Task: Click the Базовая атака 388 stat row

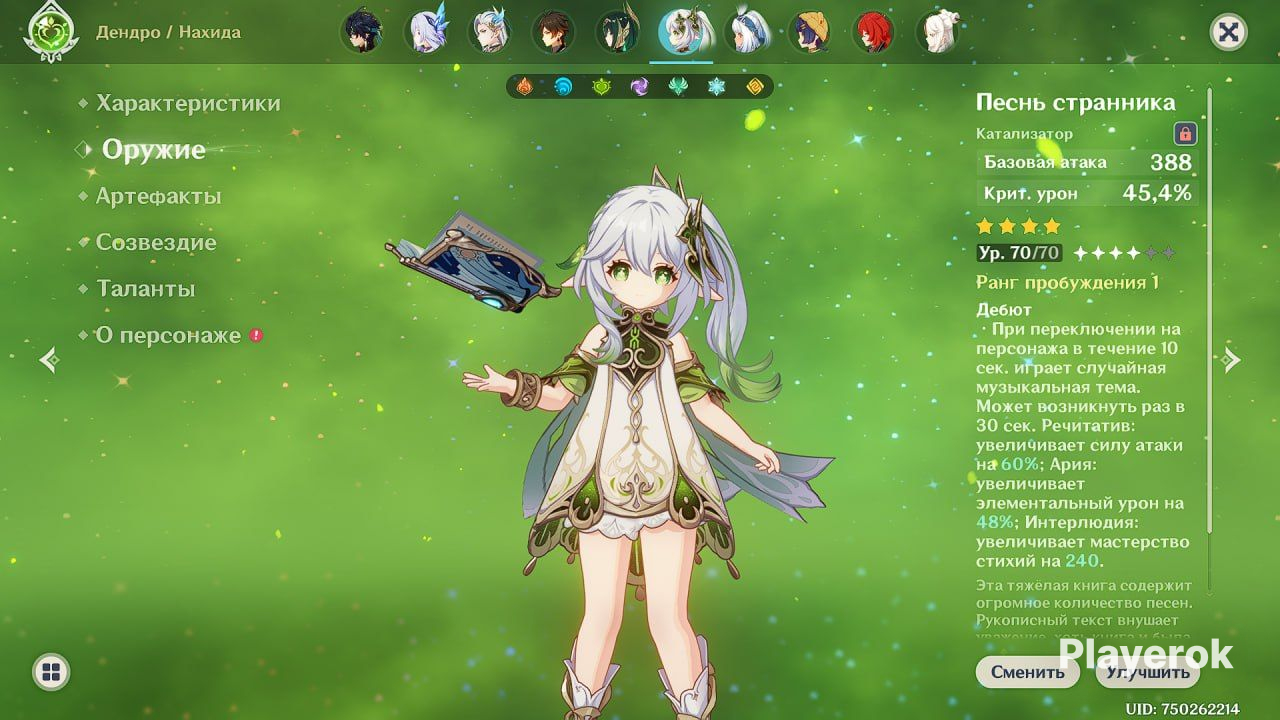Action: click(1087, 162)
